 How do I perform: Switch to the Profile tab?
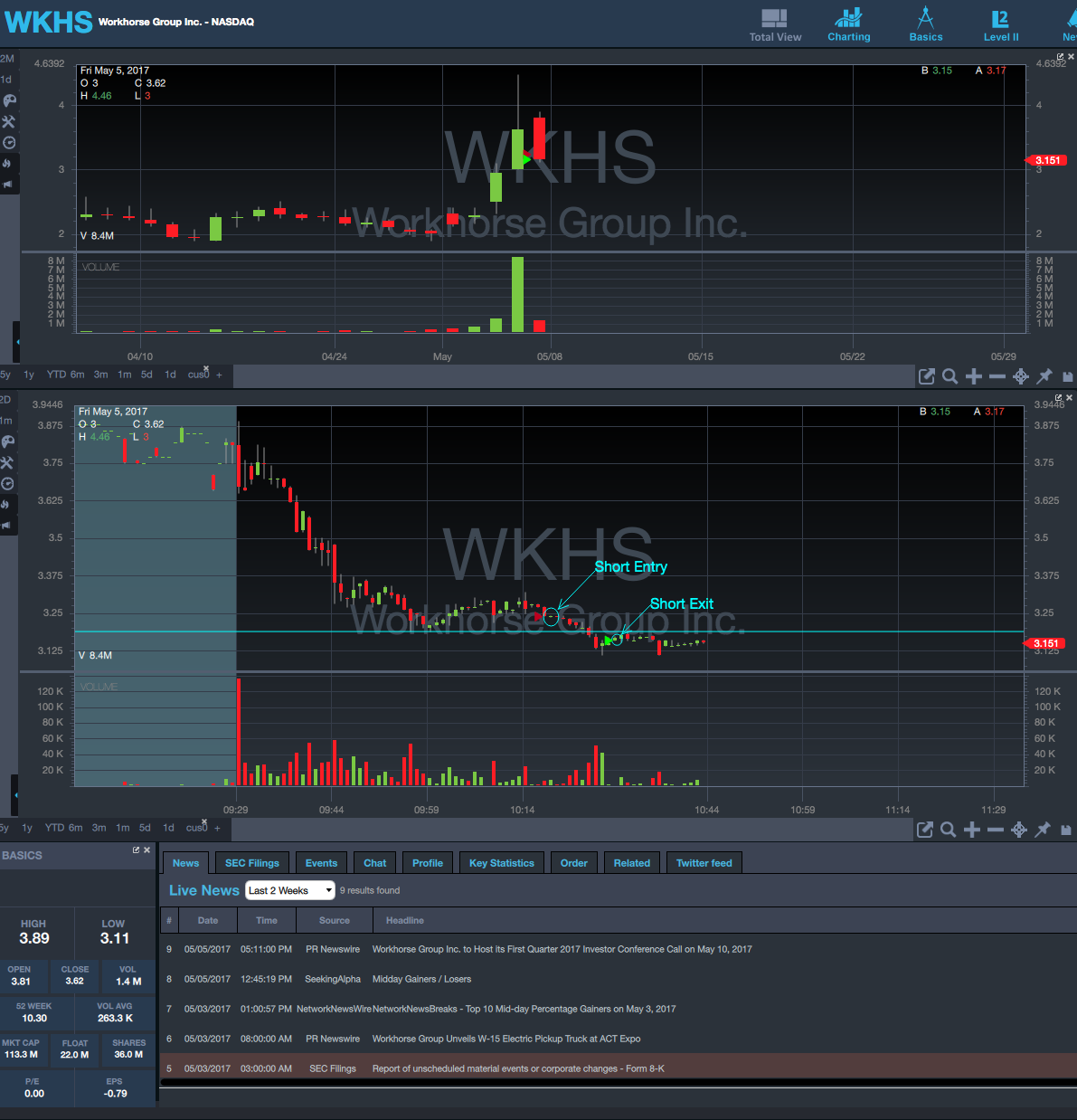pos(428,863)
